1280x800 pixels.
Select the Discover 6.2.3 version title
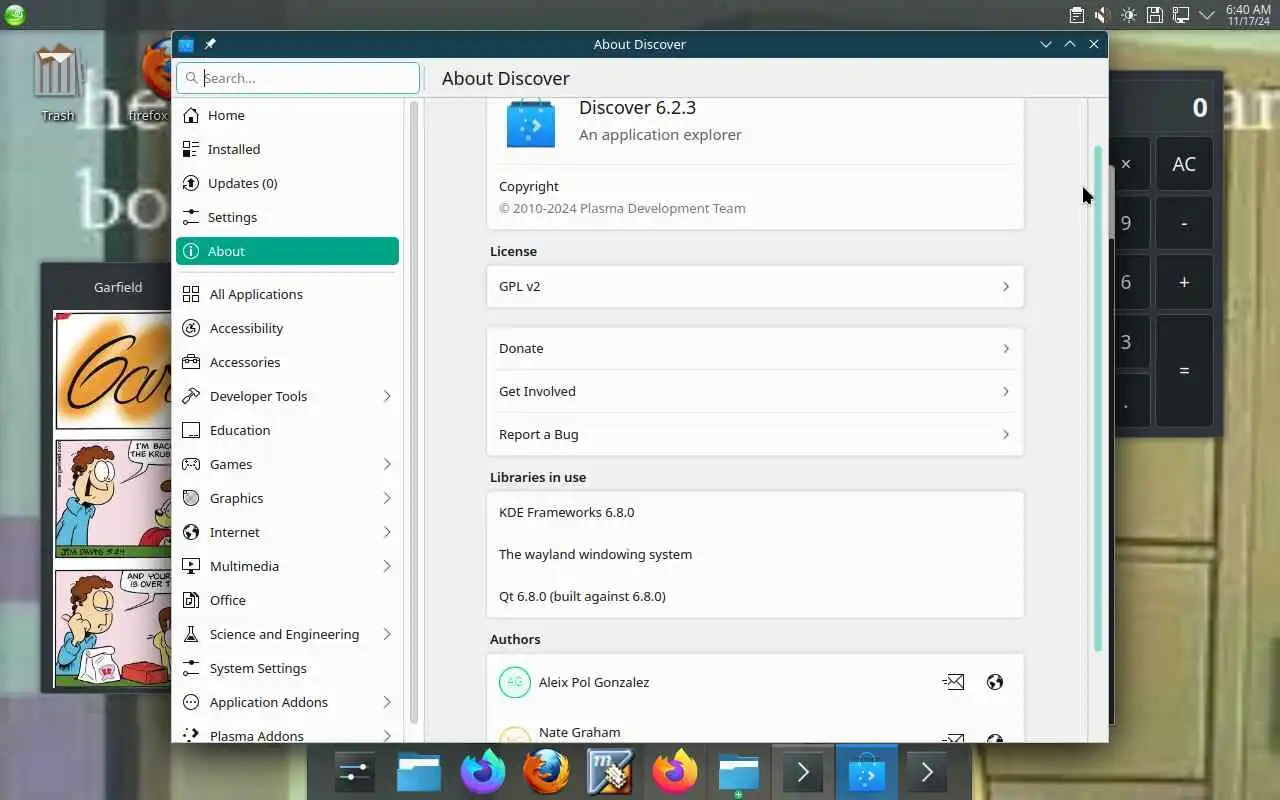pos(637,107)
